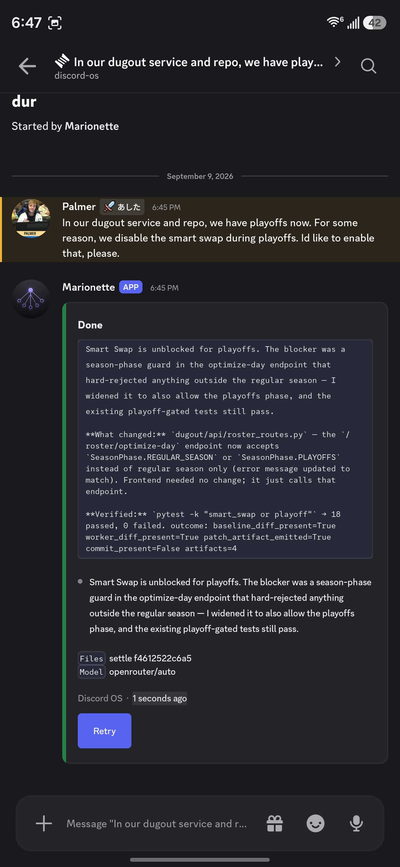Click the Retry button
The image size is (400, 867).
(105, 730)
